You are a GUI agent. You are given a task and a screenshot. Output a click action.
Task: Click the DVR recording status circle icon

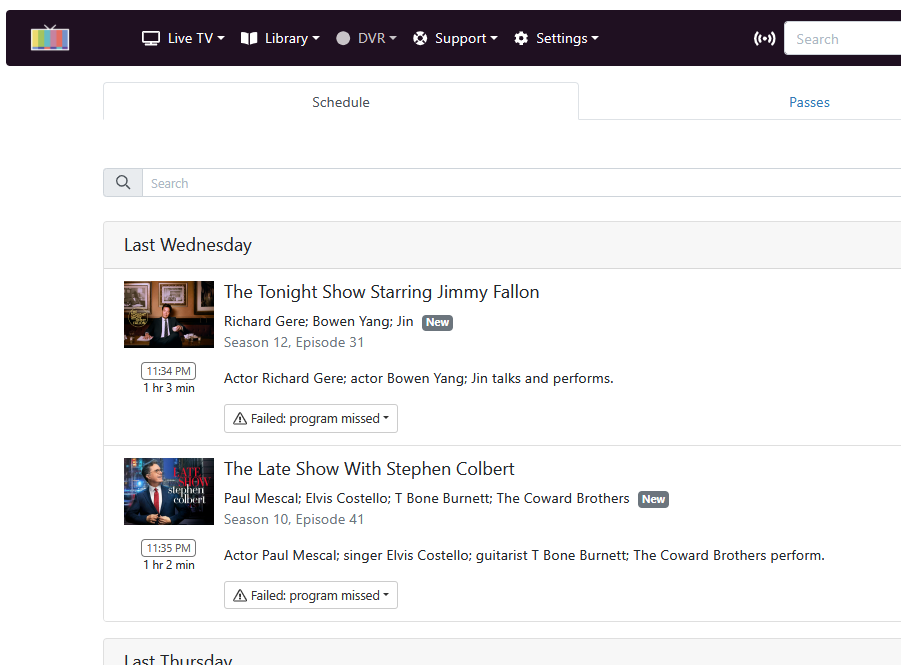pyautogui.click(x=343, y=38)
